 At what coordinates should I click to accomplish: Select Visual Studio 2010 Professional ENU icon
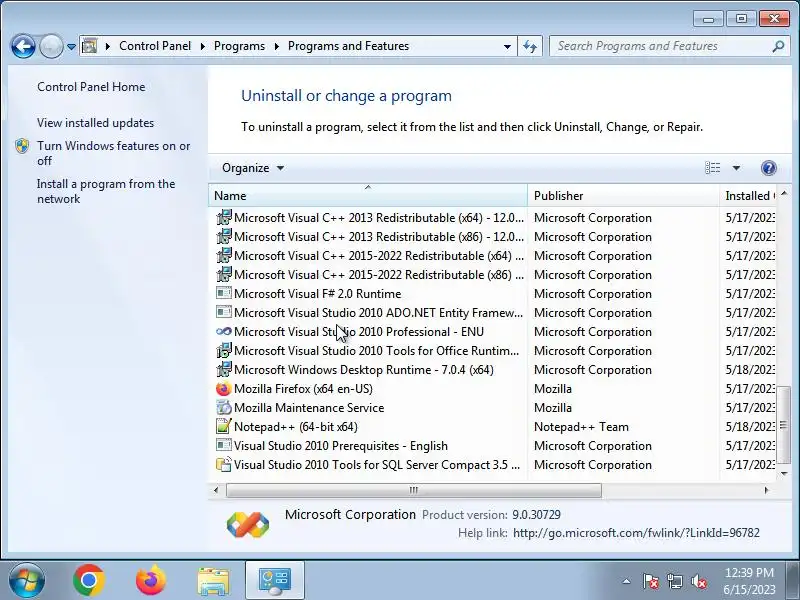[x=223, y=332]
